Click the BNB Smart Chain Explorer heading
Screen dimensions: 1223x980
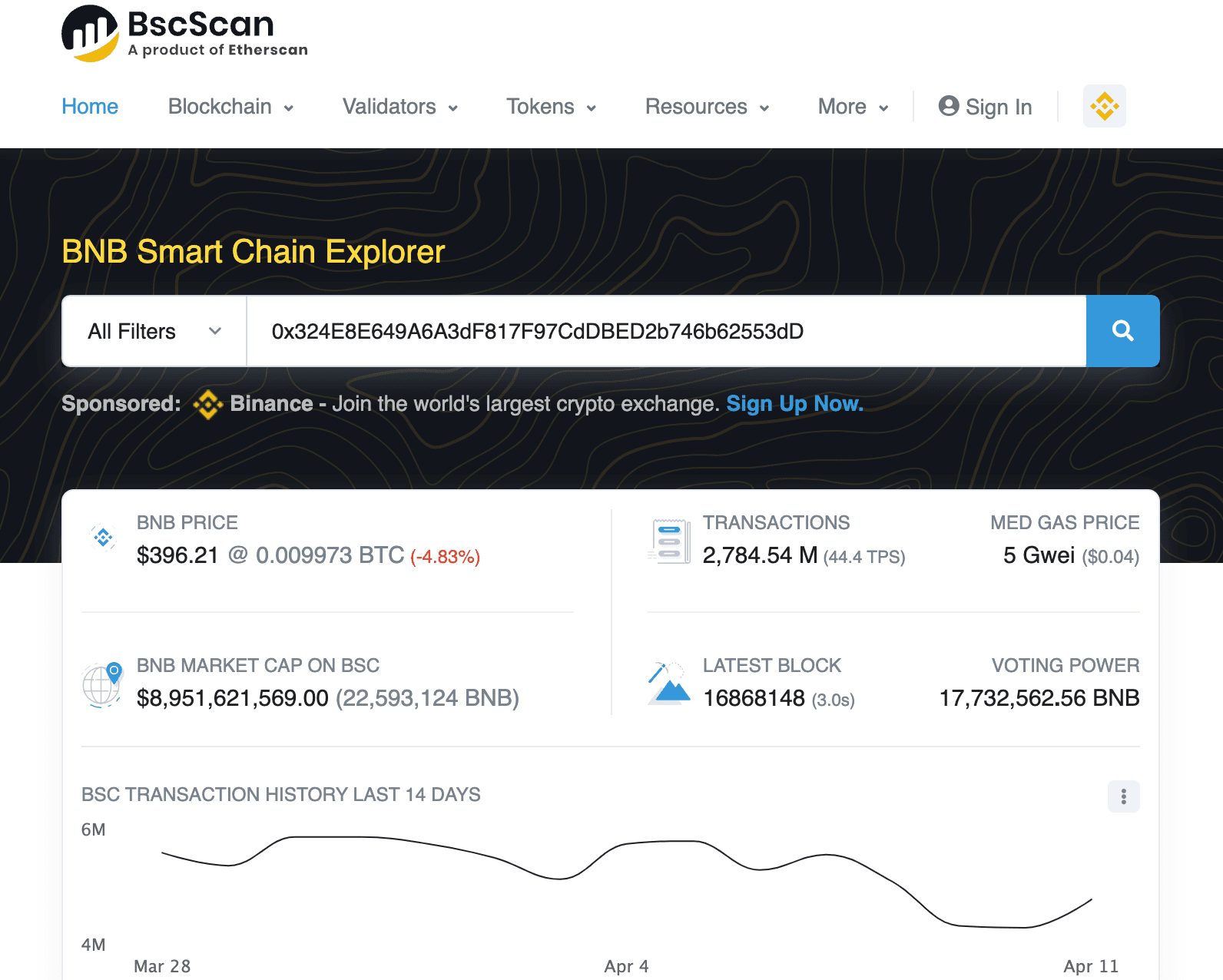pyautogui.click(x=254, y=252)
